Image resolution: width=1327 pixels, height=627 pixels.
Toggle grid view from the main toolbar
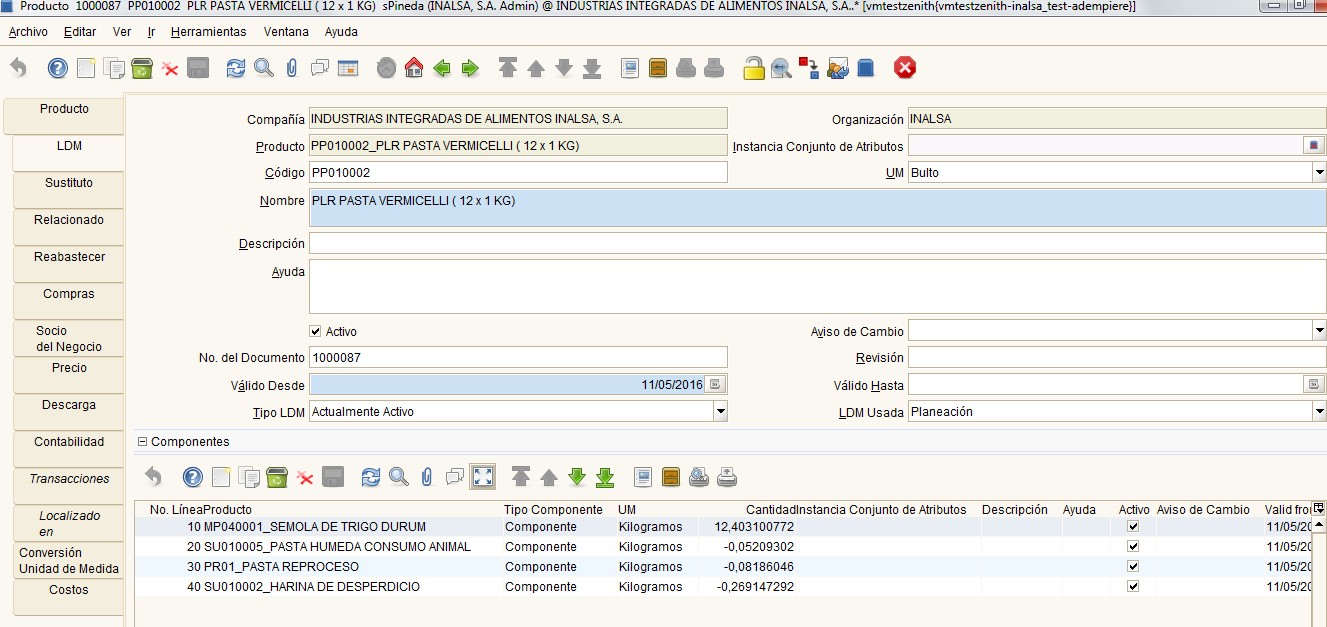[x=347, y=68]
